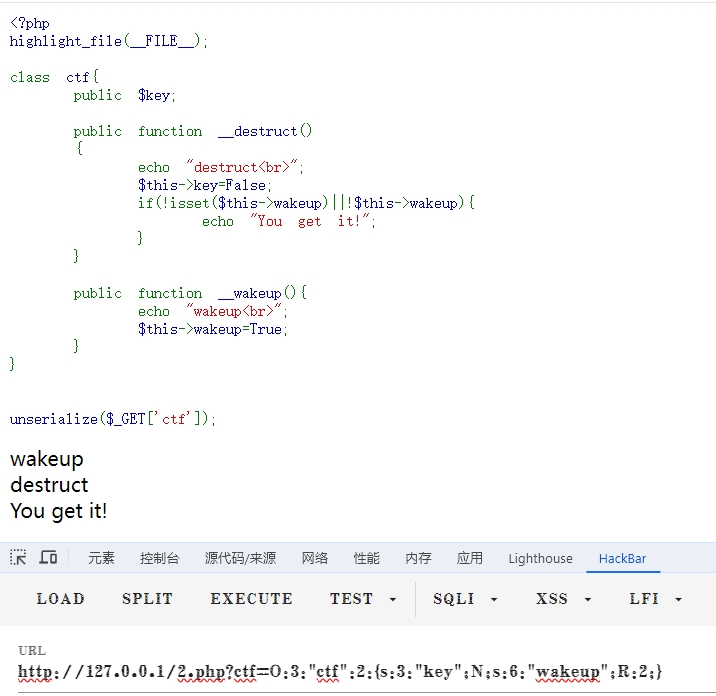Expand the XSS payload dropdown
The width and height of the screenshot is (716, 696).
(564, 599)
